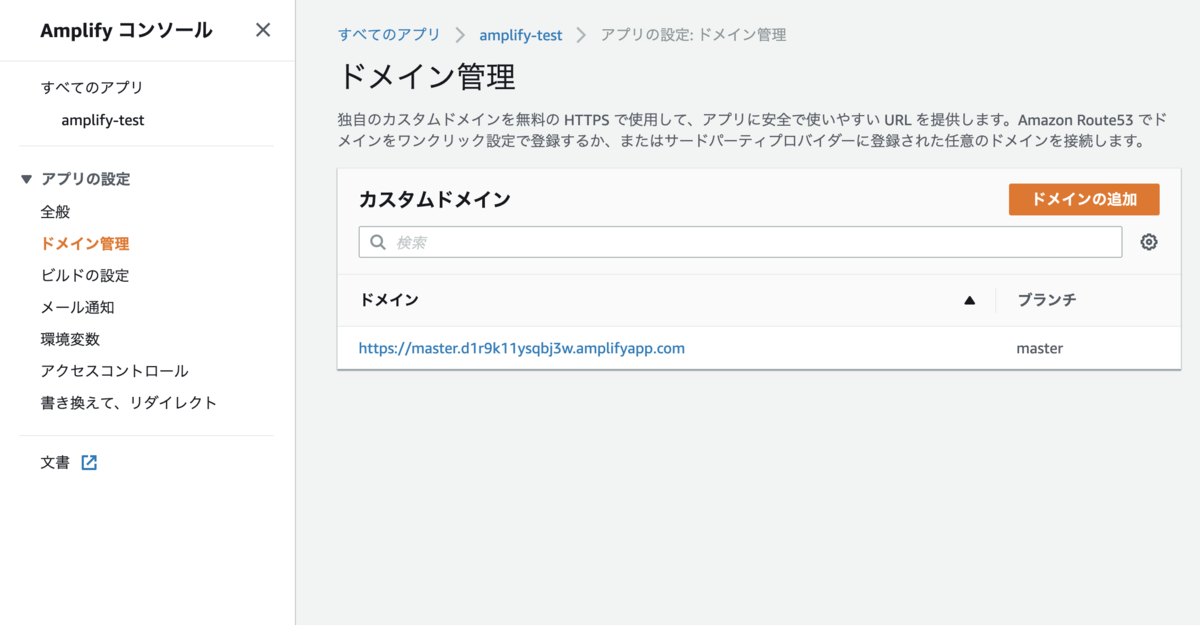Click すべてのアプリ breadcrumb link
1200x625 pixels.
[x=389, y=34]
